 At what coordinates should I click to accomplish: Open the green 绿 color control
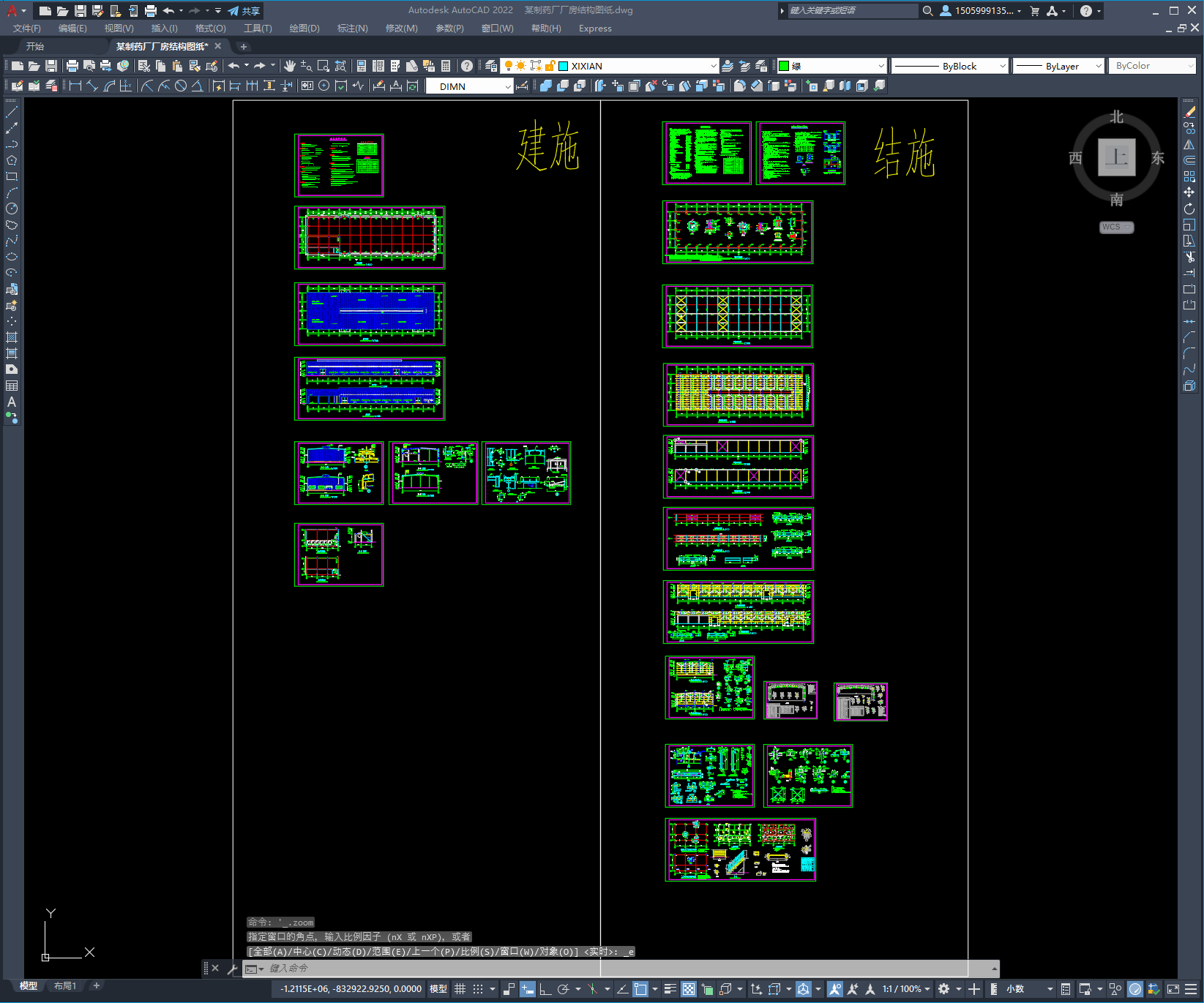(831, 66)
